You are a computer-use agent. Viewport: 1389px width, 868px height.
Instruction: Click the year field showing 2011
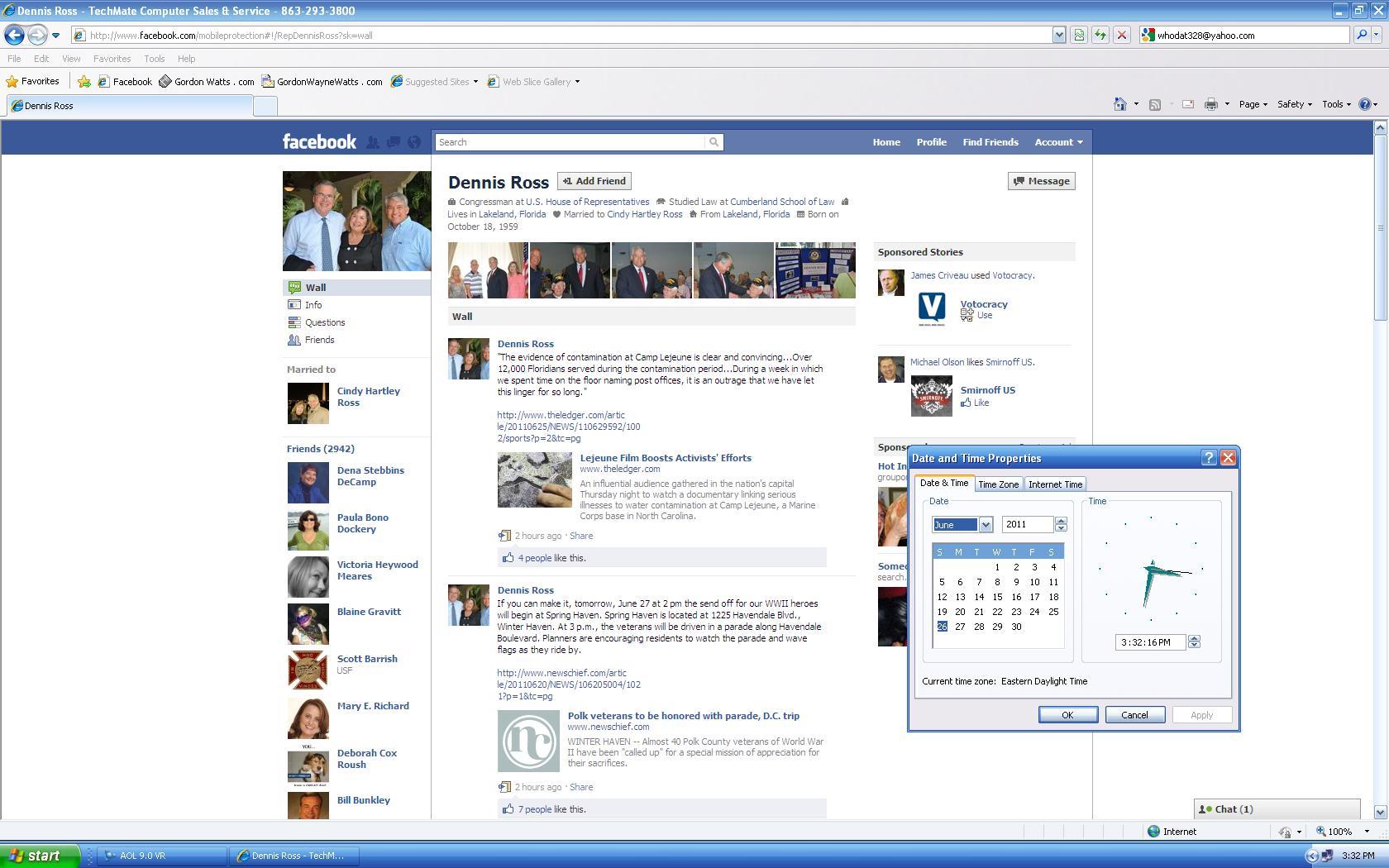[1028, 525]
